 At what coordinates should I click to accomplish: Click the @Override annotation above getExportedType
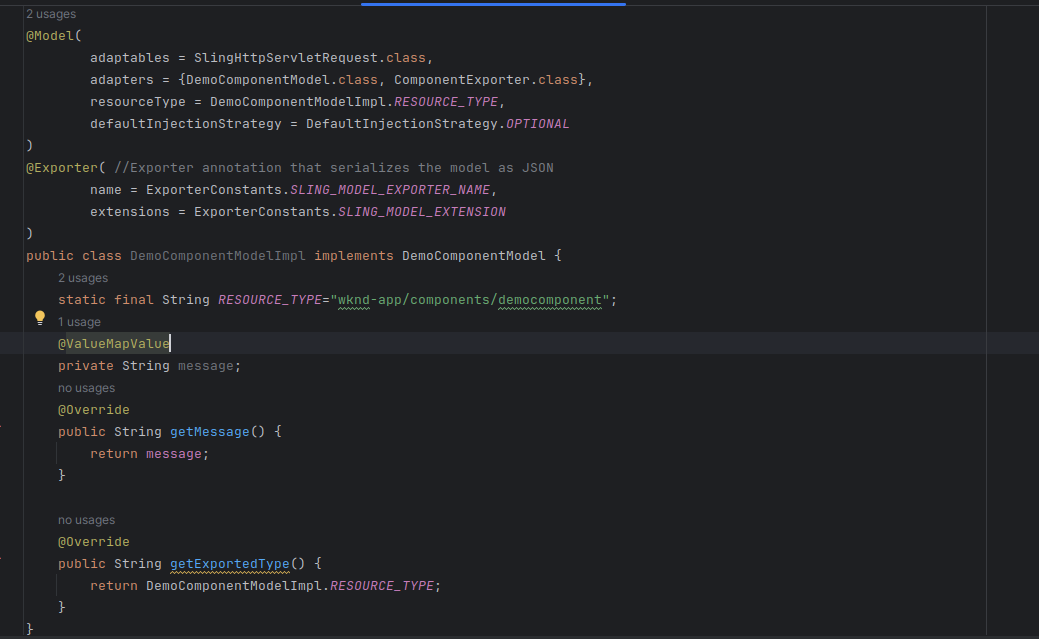(93, 542)
